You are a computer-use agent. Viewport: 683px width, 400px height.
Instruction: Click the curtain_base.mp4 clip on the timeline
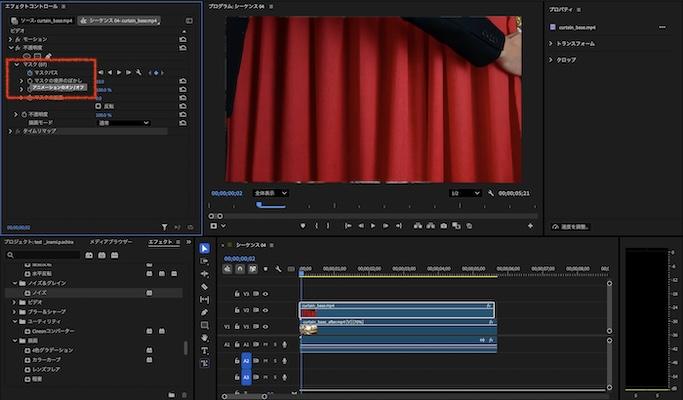400,310
